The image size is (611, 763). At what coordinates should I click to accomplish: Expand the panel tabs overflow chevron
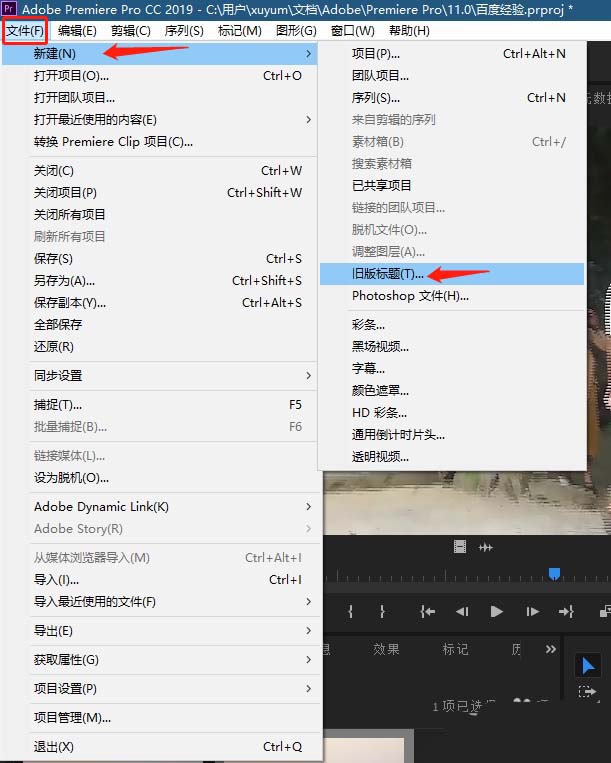click(x=550, y=649)
